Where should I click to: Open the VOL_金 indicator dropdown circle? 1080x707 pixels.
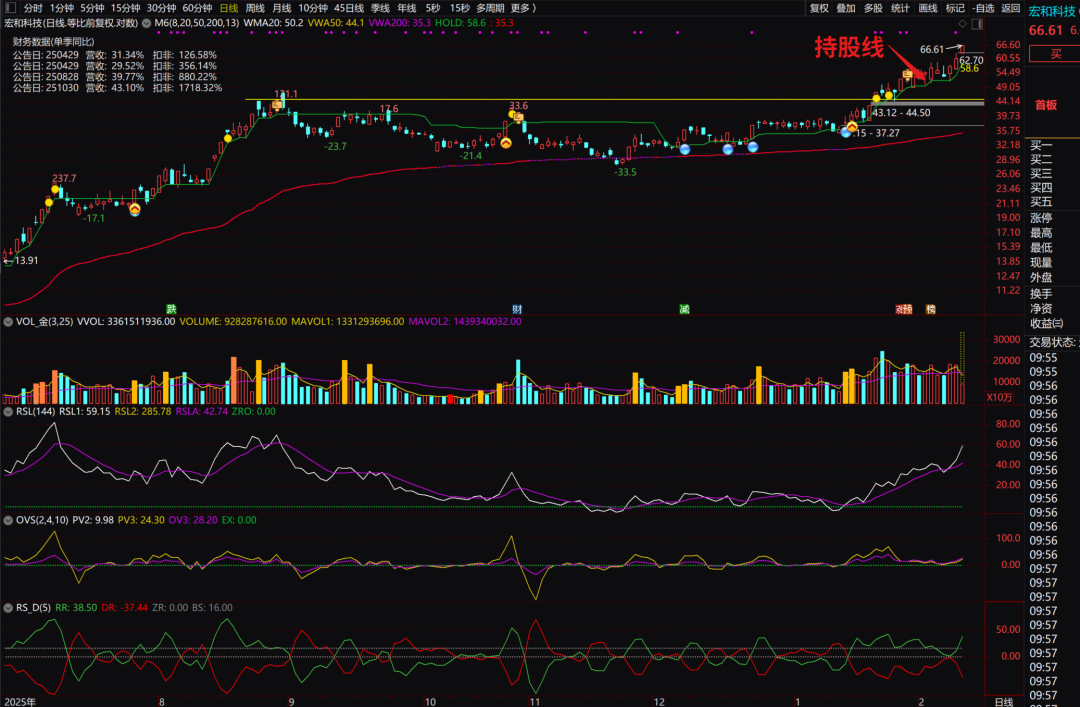pyautogui.click(x=8, y=321)
